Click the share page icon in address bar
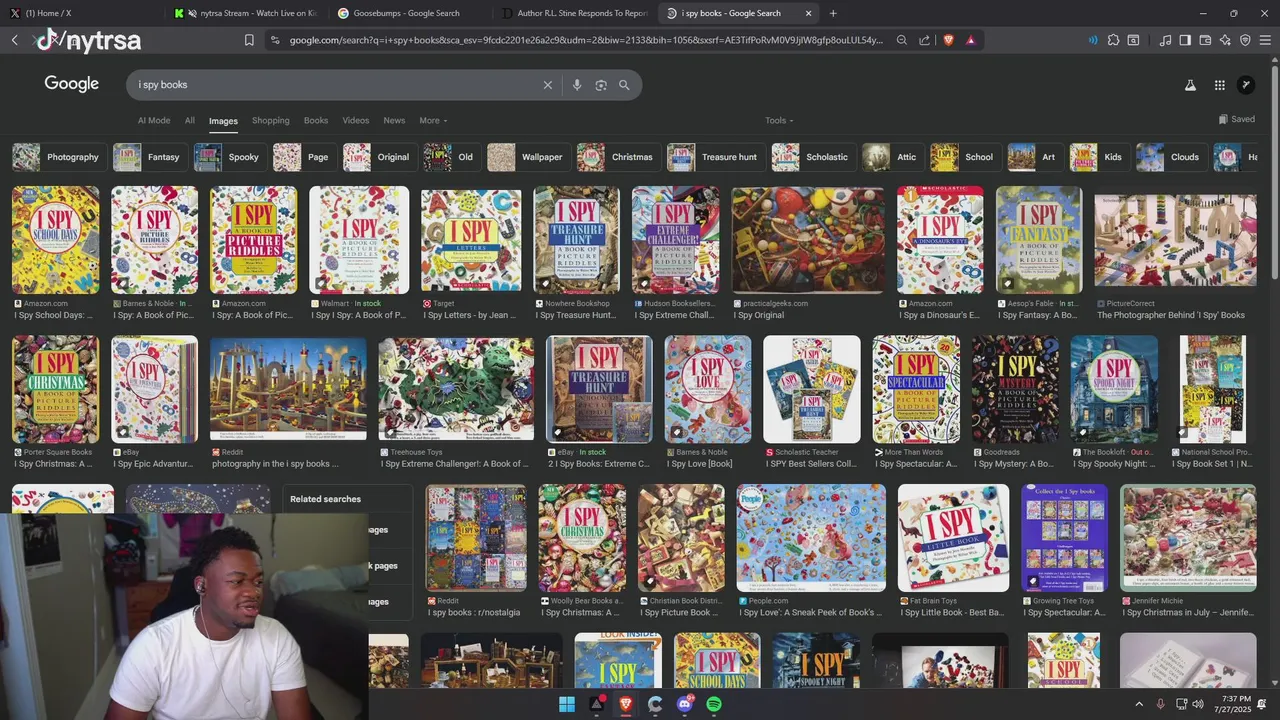The image size is (1280, 720). click(924, 40)
